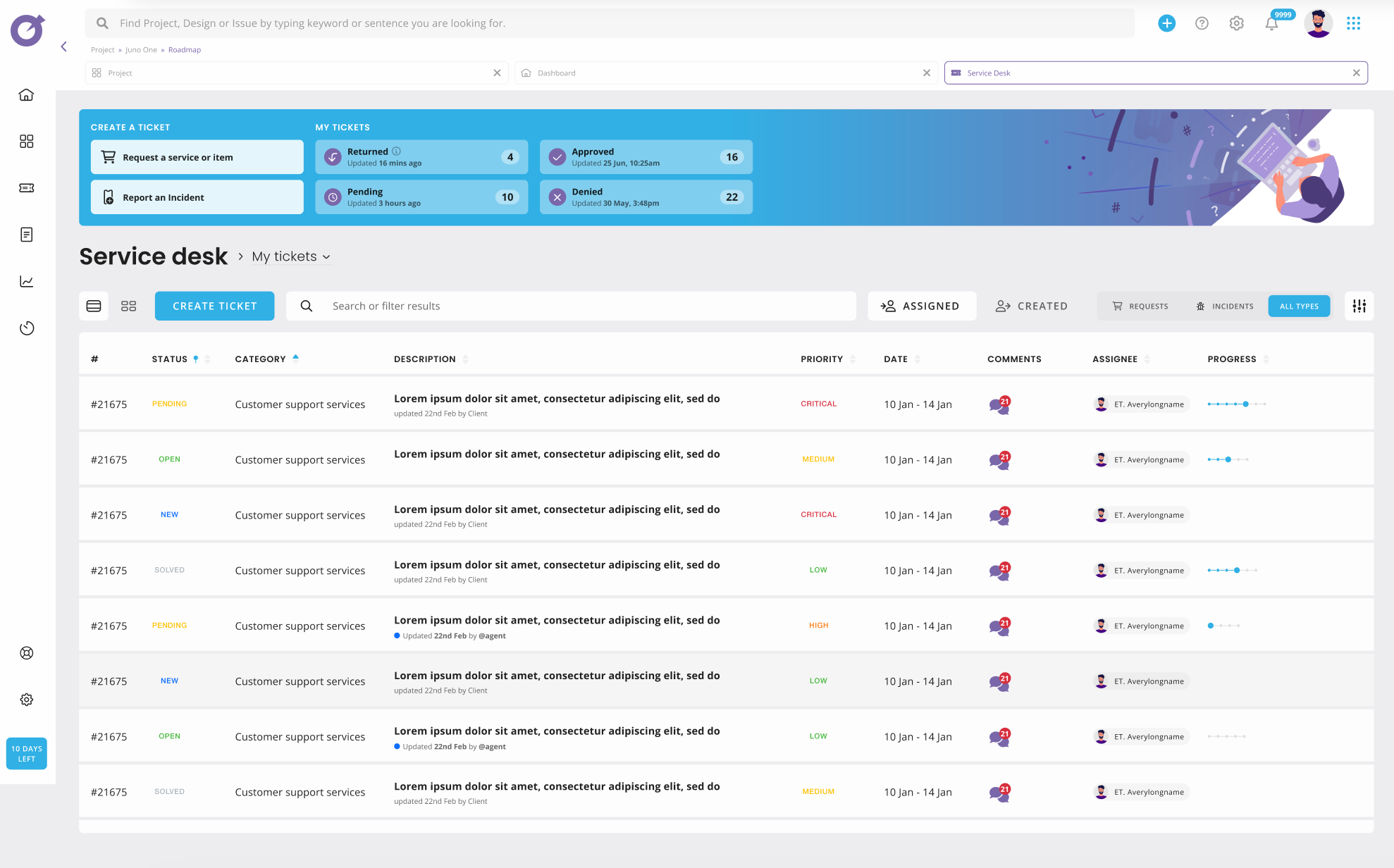The width and height of the screenshot is (1394, 868).
Task: Switch to list view layout
Action: click(x=94, y=306)
